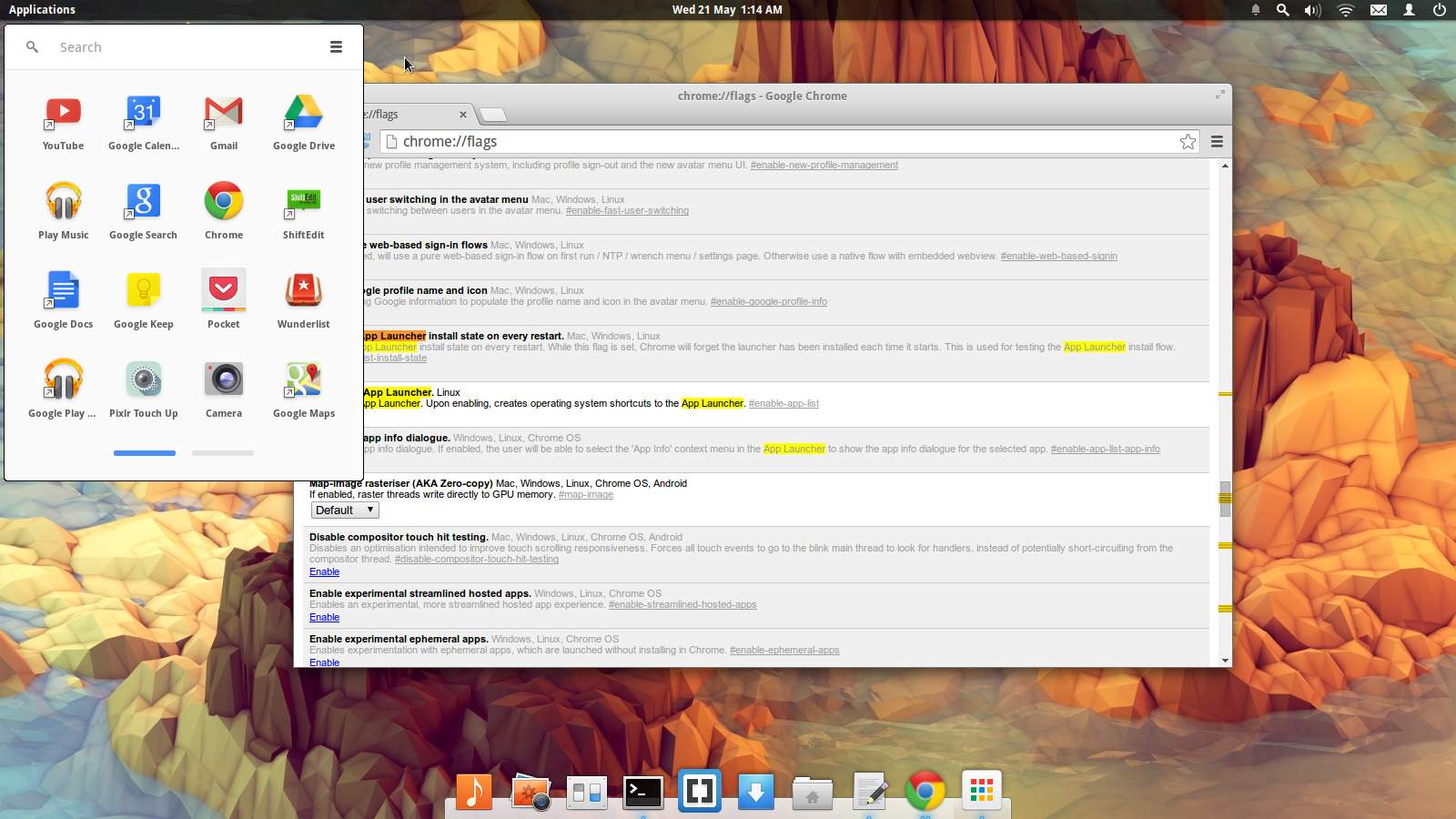The width and height of the screenshot is (1456, 819).
Task: Switch to second page of app launcher
Action: click(x=223, y=452)
